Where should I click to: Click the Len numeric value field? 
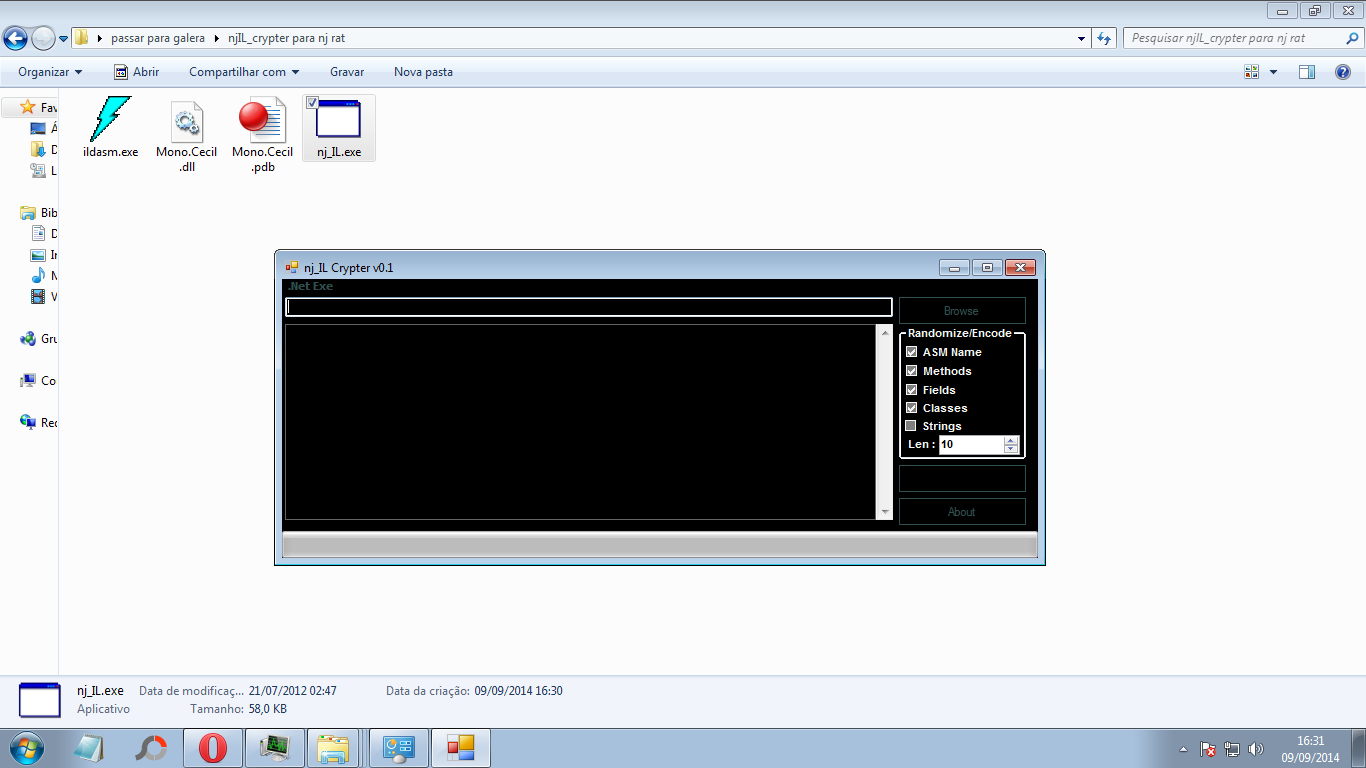tap(971, 444)
